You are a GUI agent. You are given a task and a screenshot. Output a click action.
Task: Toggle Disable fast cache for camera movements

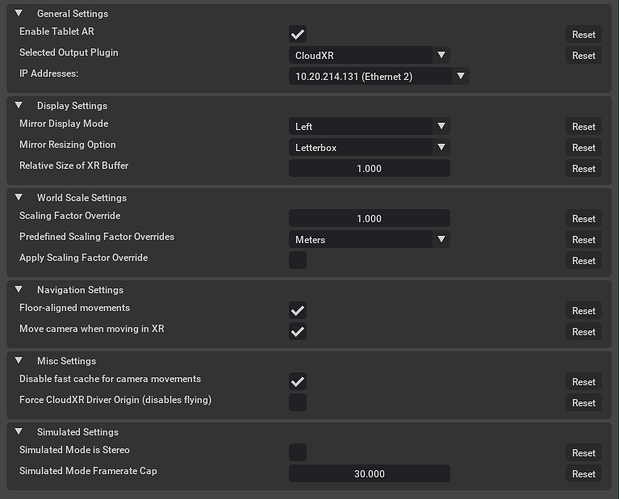tap(298, 381)
